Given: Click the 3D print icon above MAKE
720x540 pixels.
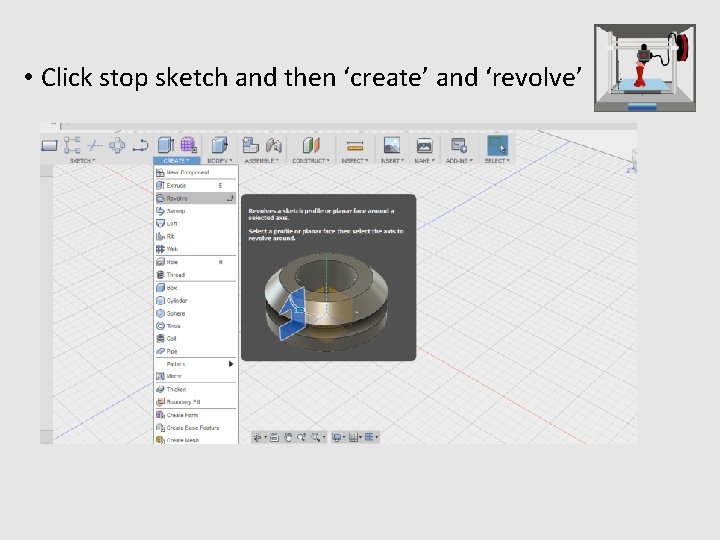Looking at the screenshot, I should click(x=424, y=146).
